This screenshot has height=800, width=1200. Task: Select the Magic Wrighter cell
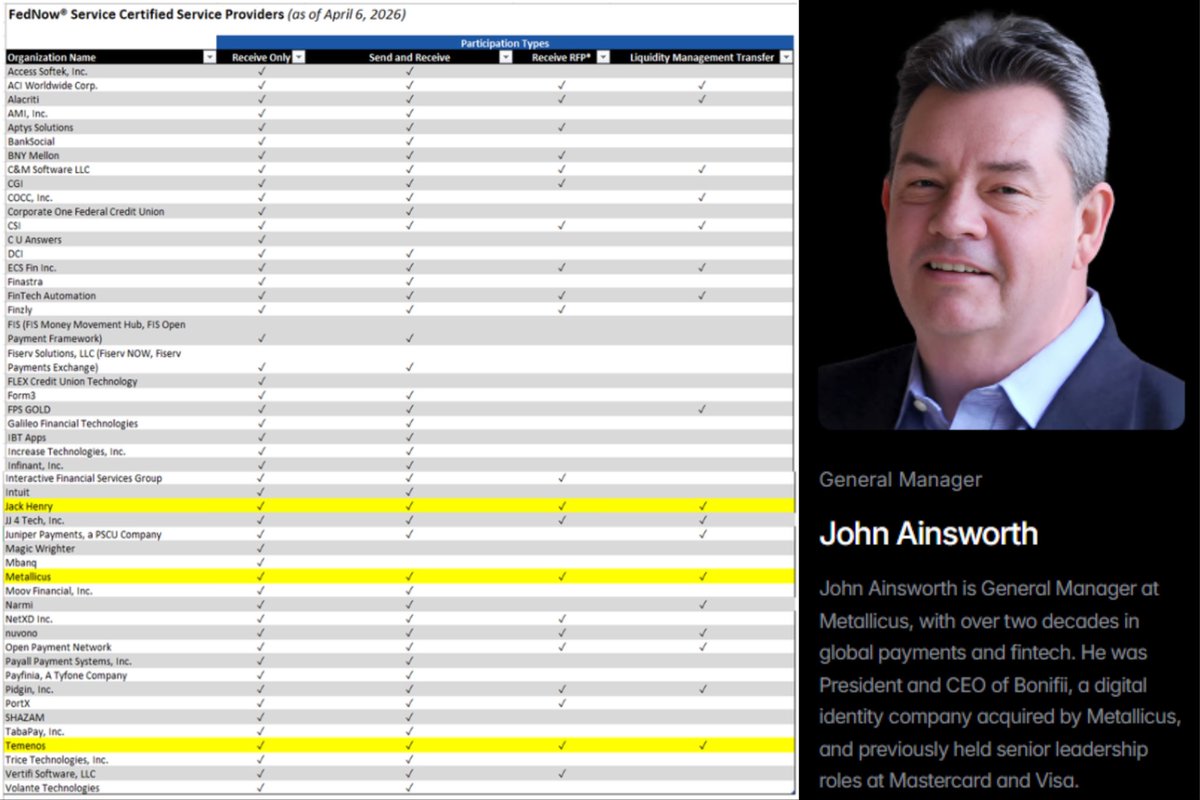[x=111, y=548]
